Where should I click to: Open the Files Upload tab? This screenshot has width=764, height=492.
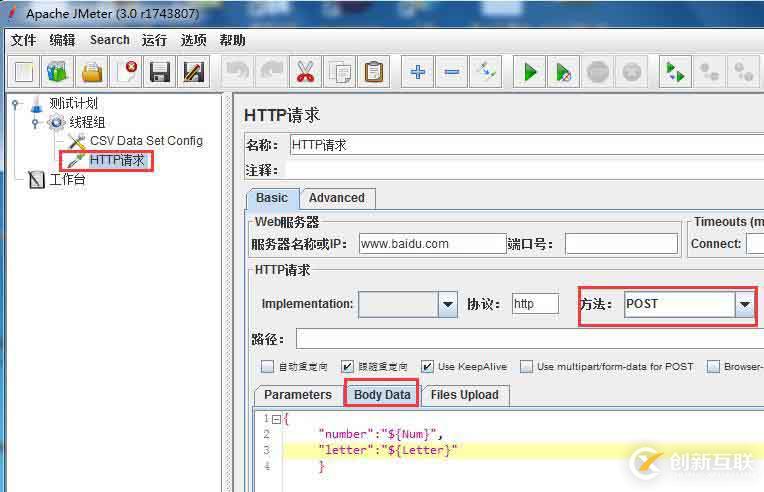click(465, 395)
